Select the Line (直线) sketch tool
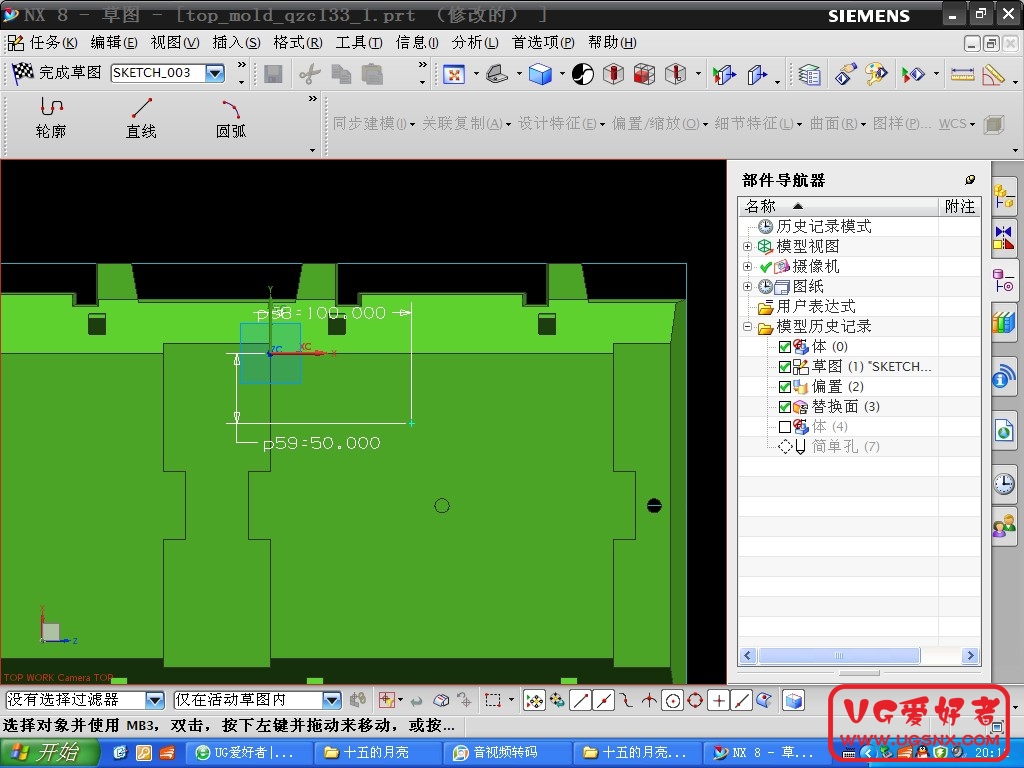 point(141,118)
